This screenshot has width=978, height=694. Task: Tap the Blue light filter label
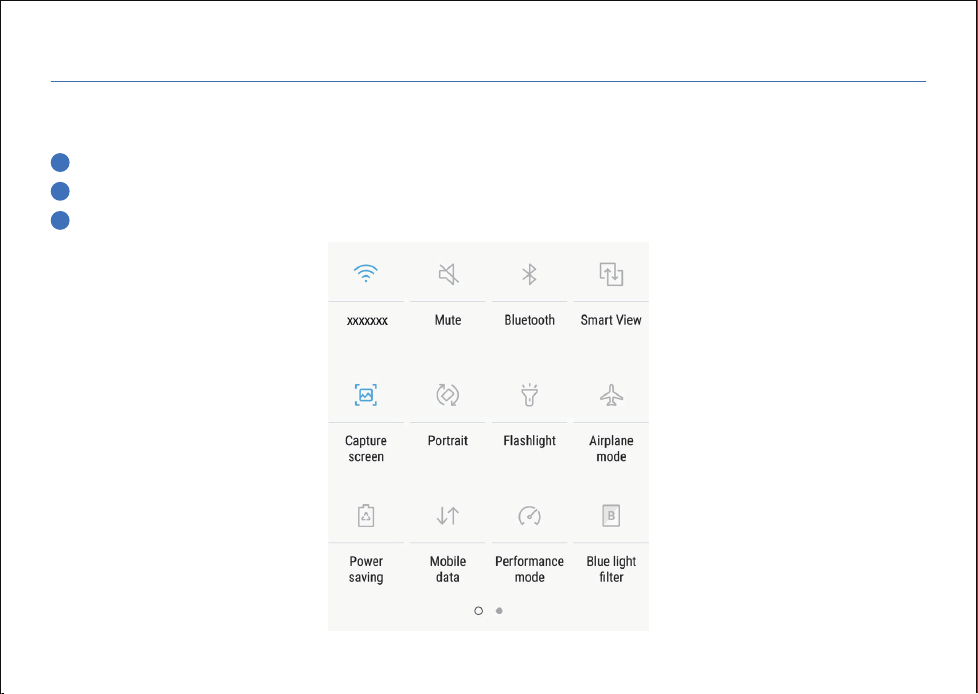[x=611, y=569]
